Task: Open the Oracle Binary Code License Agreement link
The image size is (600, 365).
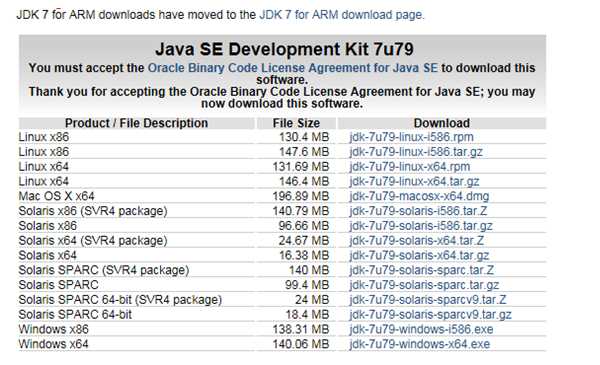Action: click(292, 68)
